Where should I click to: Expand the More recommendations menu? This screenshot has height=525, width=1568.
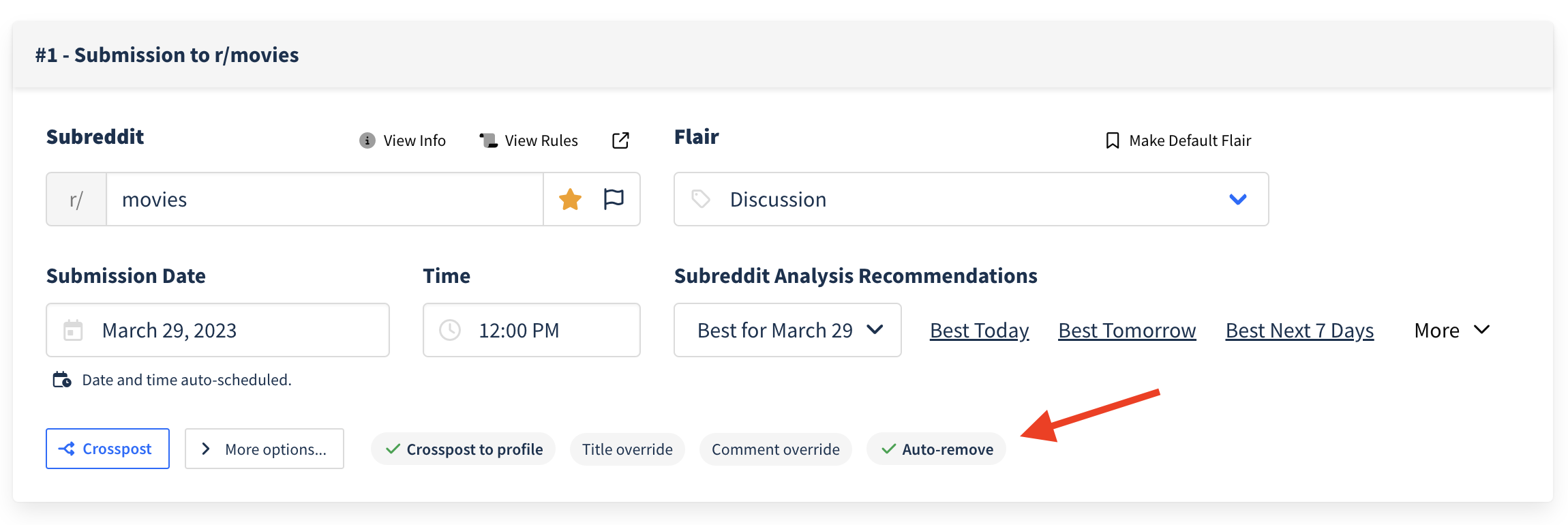click(1452, 330)
